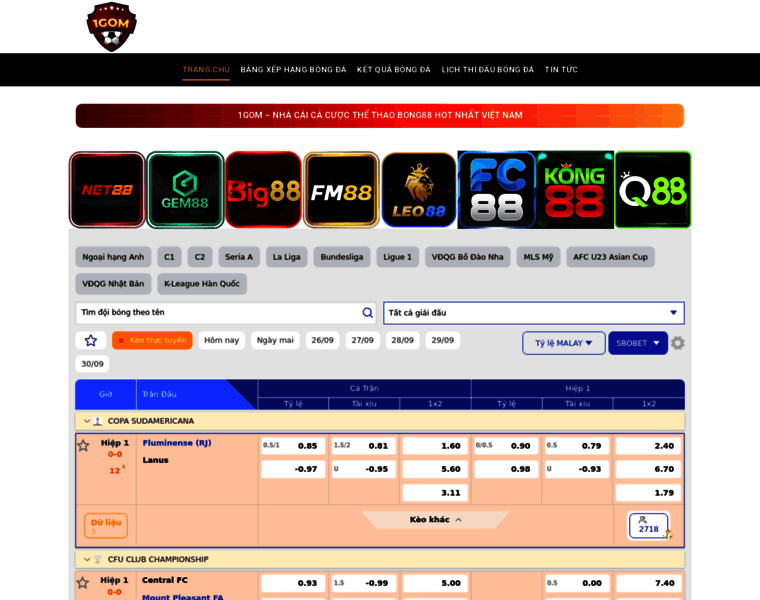Image resolution: width=760 pixels, height=600 pixels.
Task: Show favorites with the star filter button
Action: click(x=91, y=340)
